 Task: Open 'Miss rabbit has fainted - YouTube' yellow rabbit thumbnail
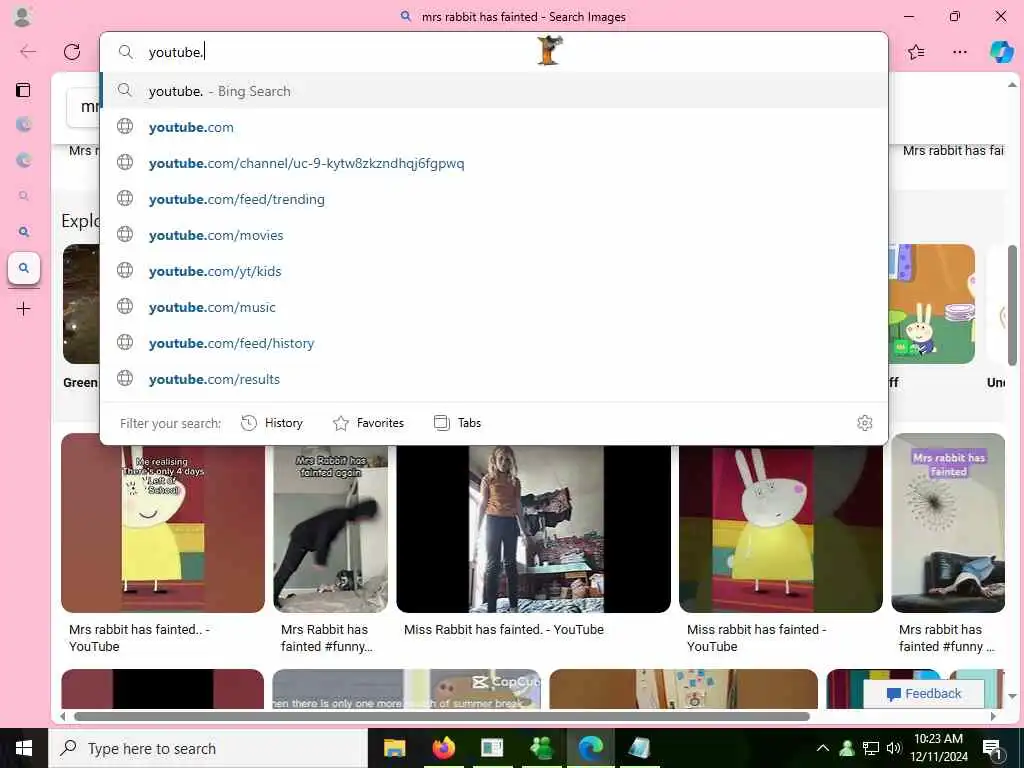780,529
